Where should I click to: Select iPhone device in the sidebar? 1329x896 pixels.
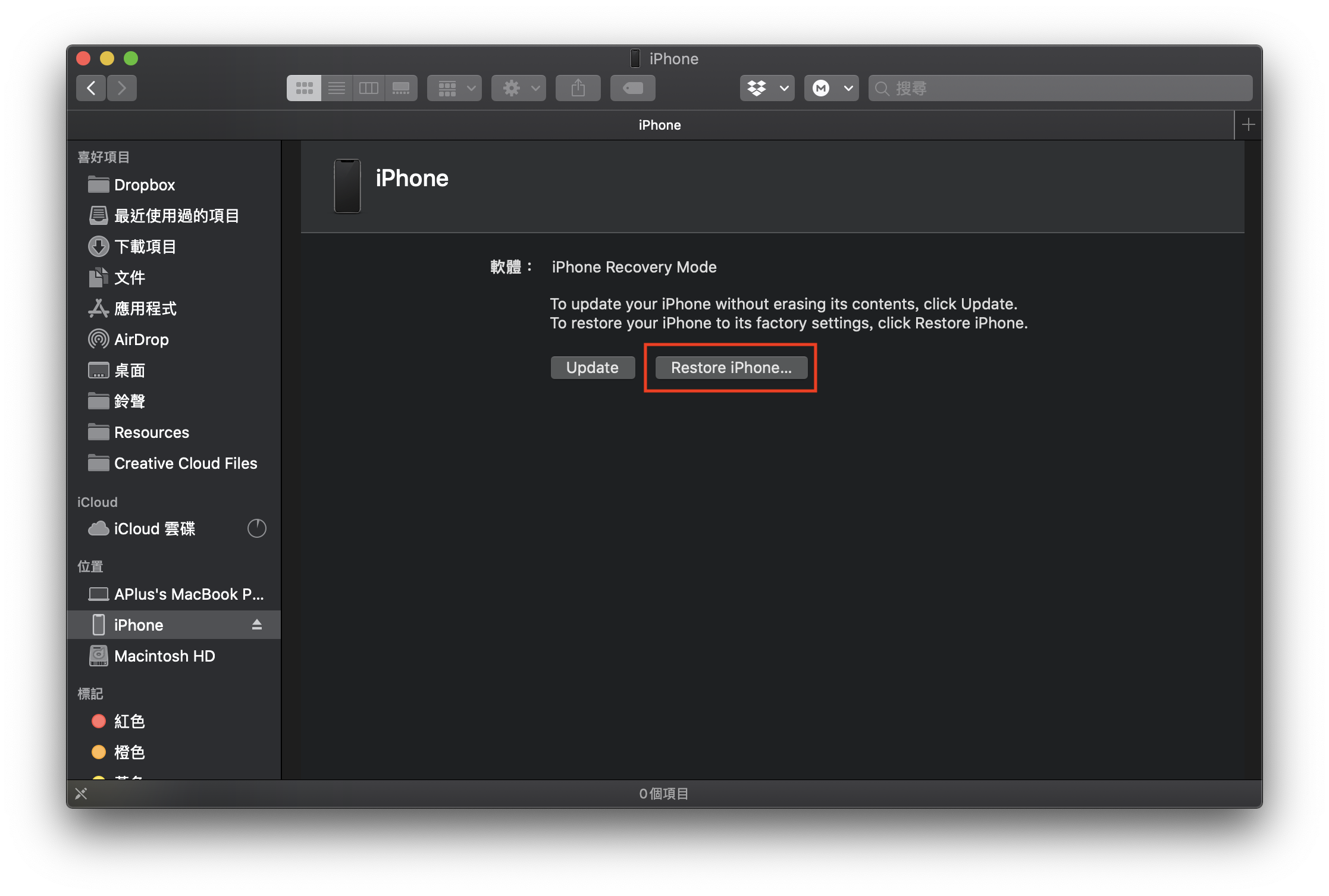(174, 625)
